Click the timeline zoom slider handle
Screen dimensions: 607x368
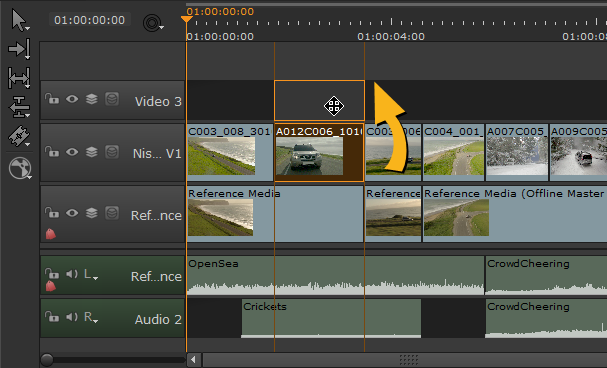click(x=47, y=360)
